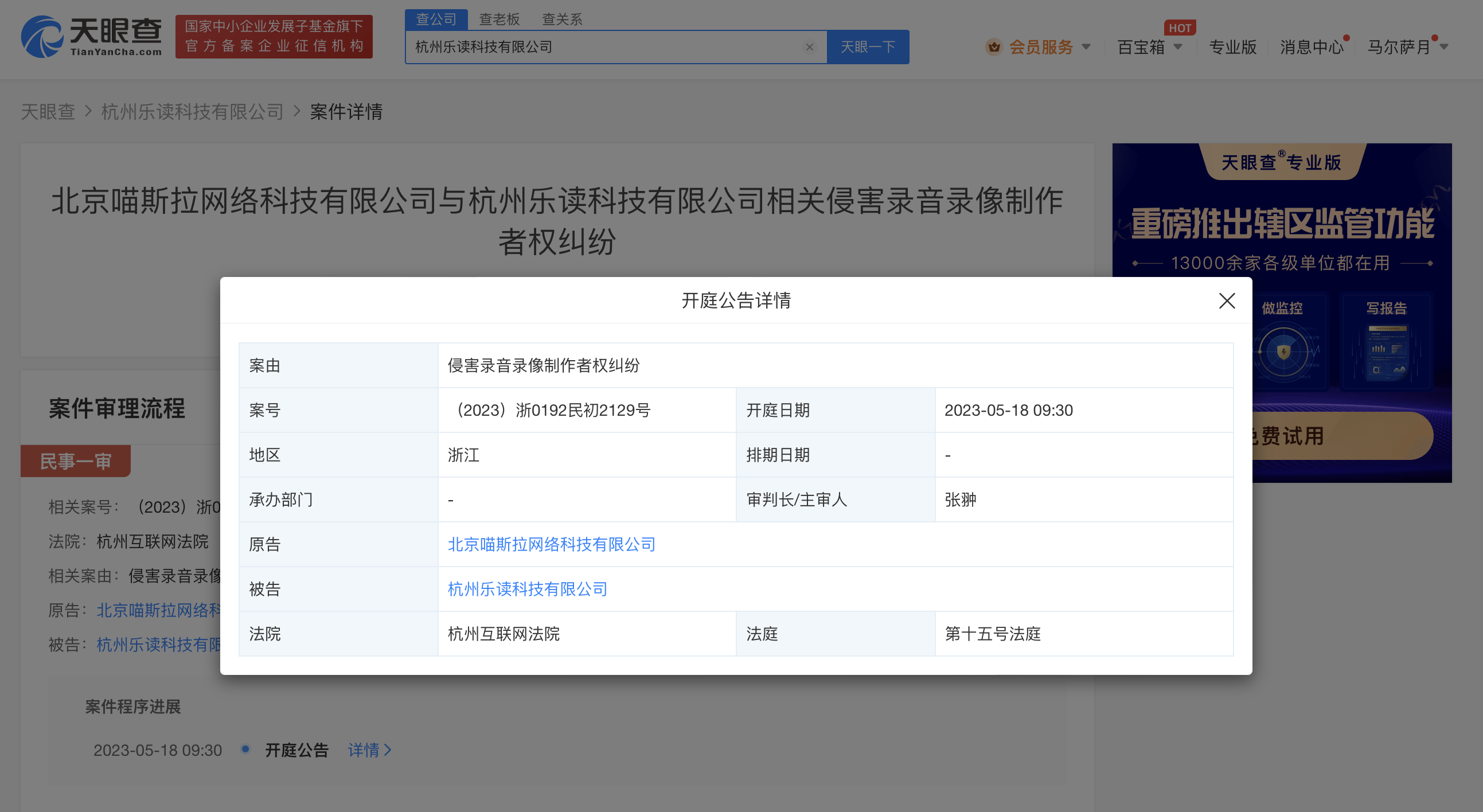Click the 马尔萨月 username

tap(1398, 47)
